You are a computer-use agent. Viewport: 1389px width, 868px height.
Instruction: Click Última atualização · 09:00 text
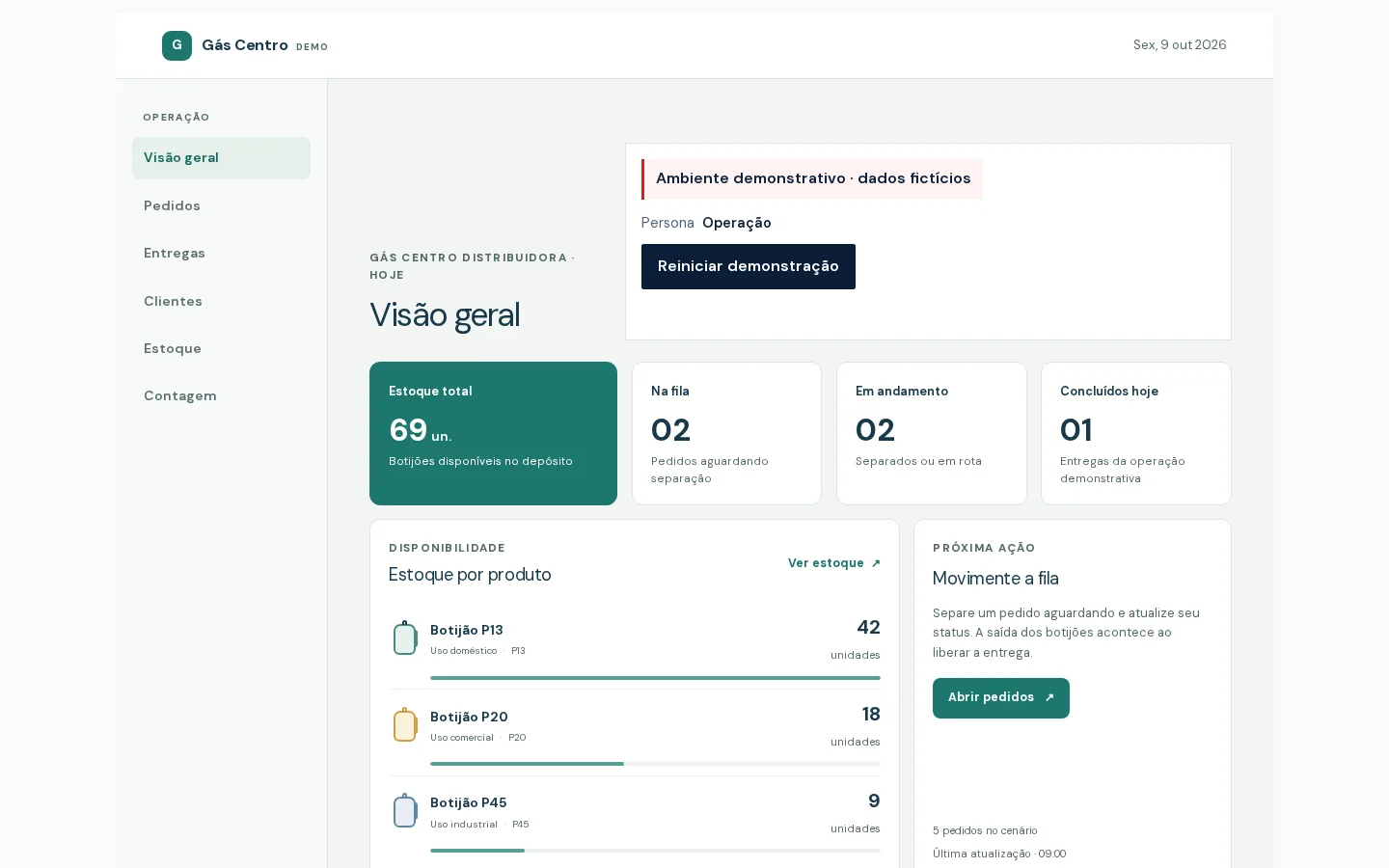coord(999,854)
